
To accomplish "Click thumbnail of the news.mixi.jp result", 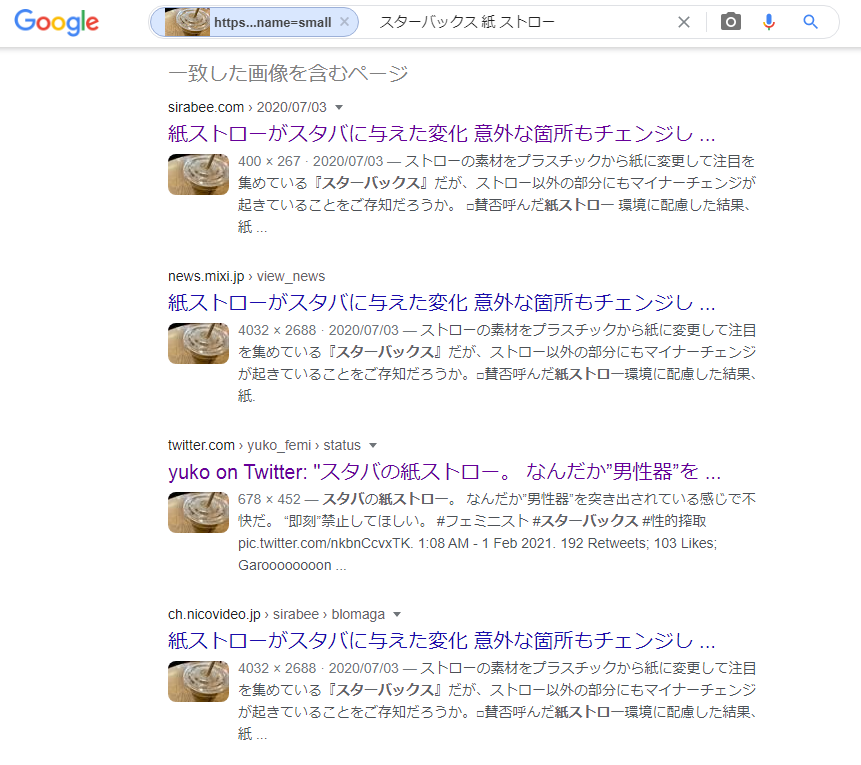I will (x=198, y=344).
